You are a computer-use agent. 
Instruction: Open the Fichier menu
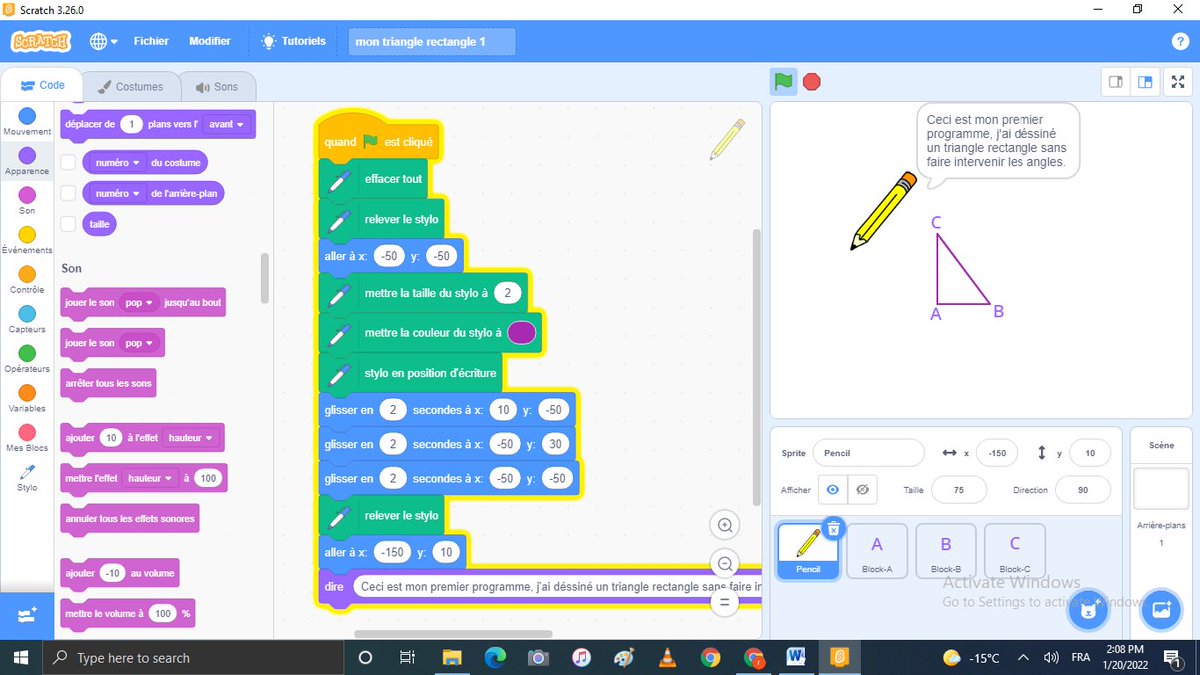pos(151,41)
